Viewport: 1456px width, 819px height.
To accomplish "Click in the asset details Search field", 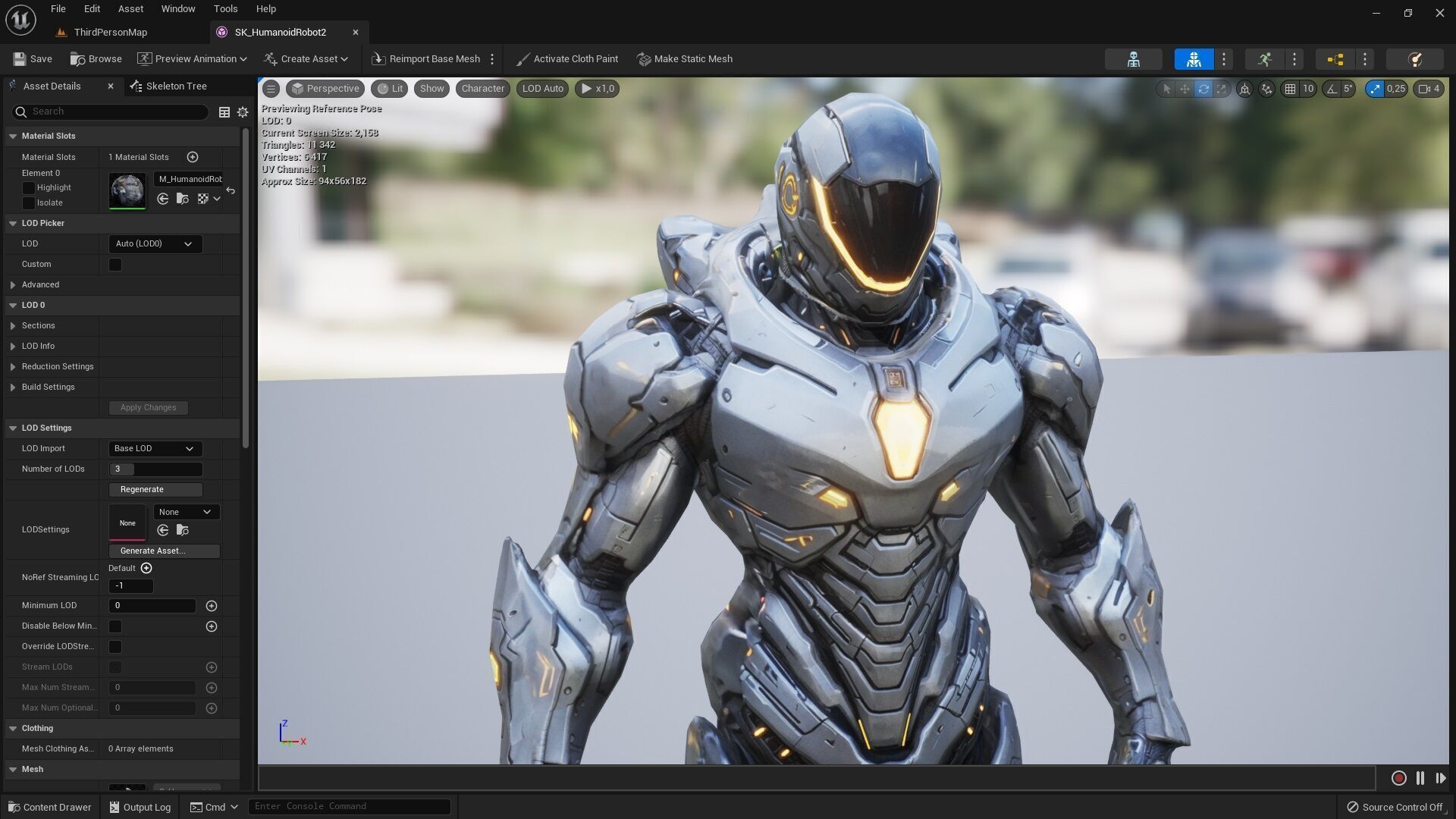I will pos(110,111).
